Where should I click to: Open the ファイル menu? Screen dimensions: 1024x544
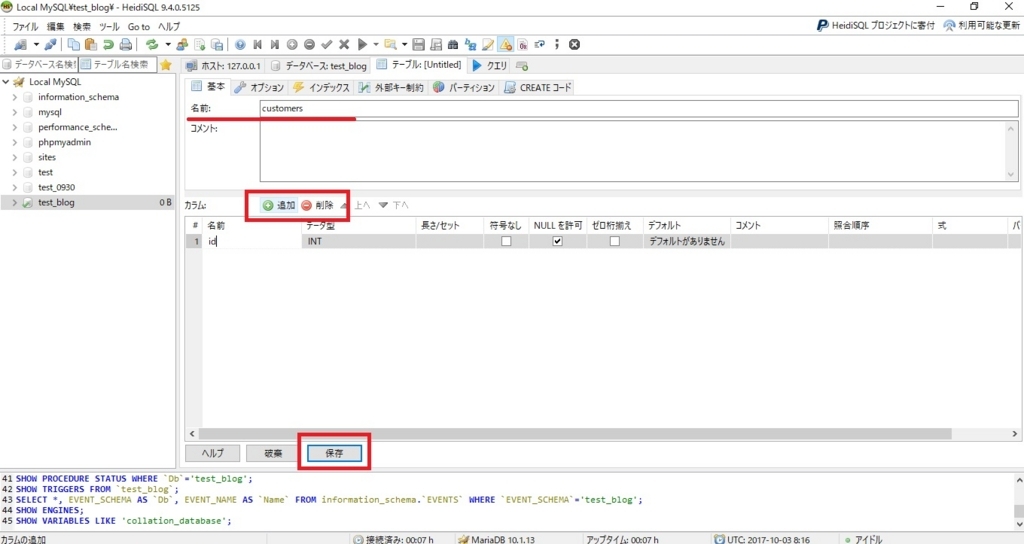(x=25, y=27)
